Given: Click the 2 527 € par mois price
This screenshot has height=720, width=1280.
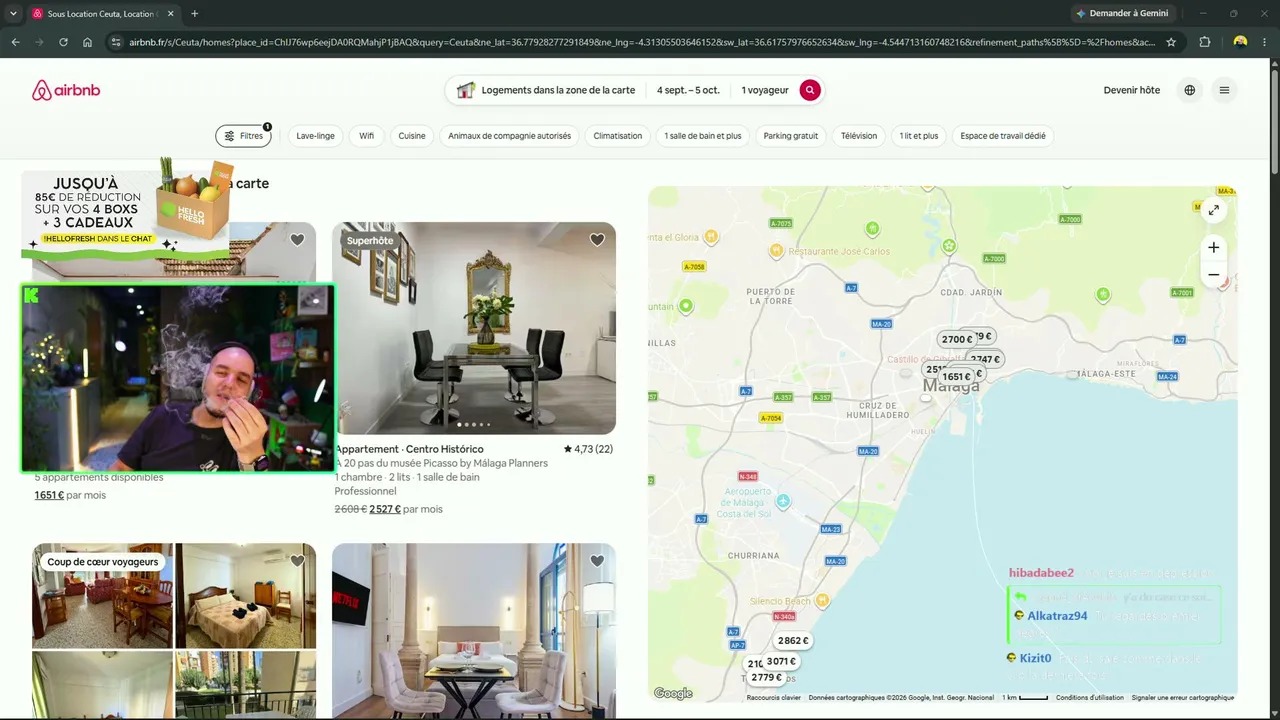Looking at the screenshot, I should pyautogui.click(x=406, y=509).
